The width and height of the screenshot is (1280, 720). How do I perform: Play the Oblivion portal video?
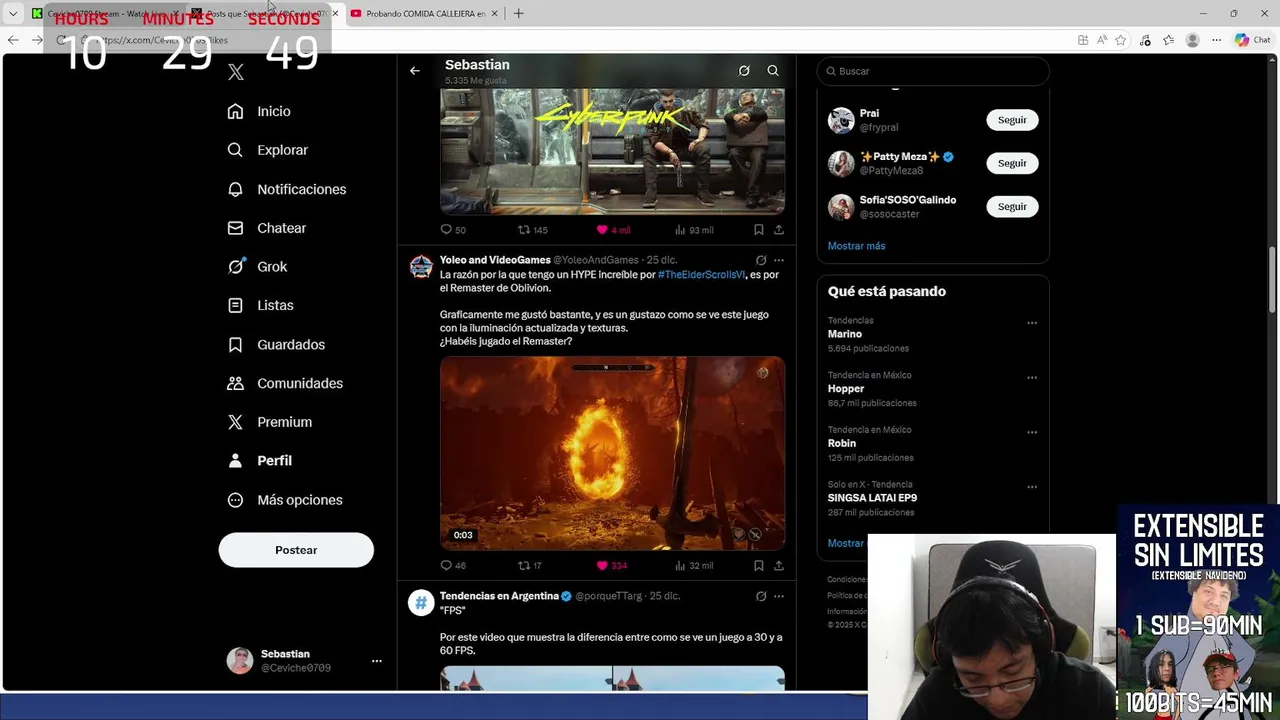coord(612,453)
